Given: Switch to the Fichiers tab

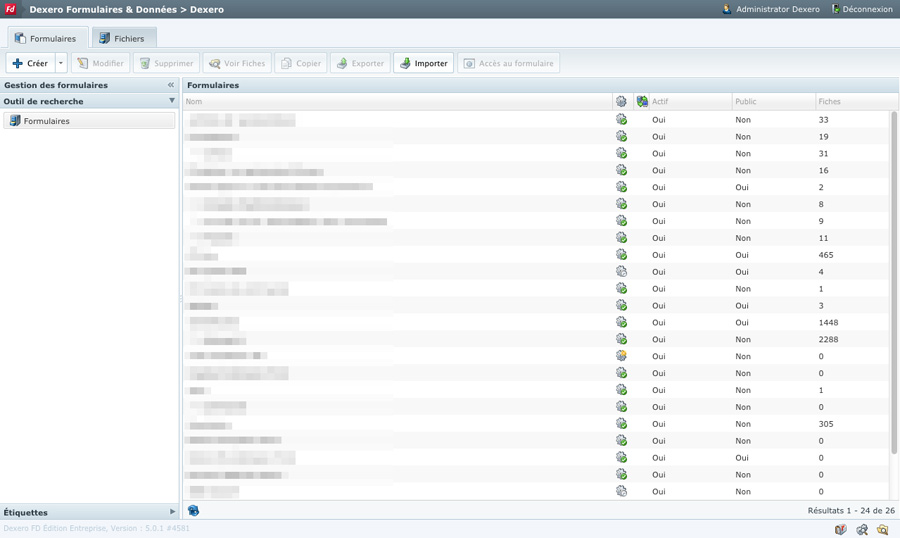Looking at the screenshot, I should (122, 38).
